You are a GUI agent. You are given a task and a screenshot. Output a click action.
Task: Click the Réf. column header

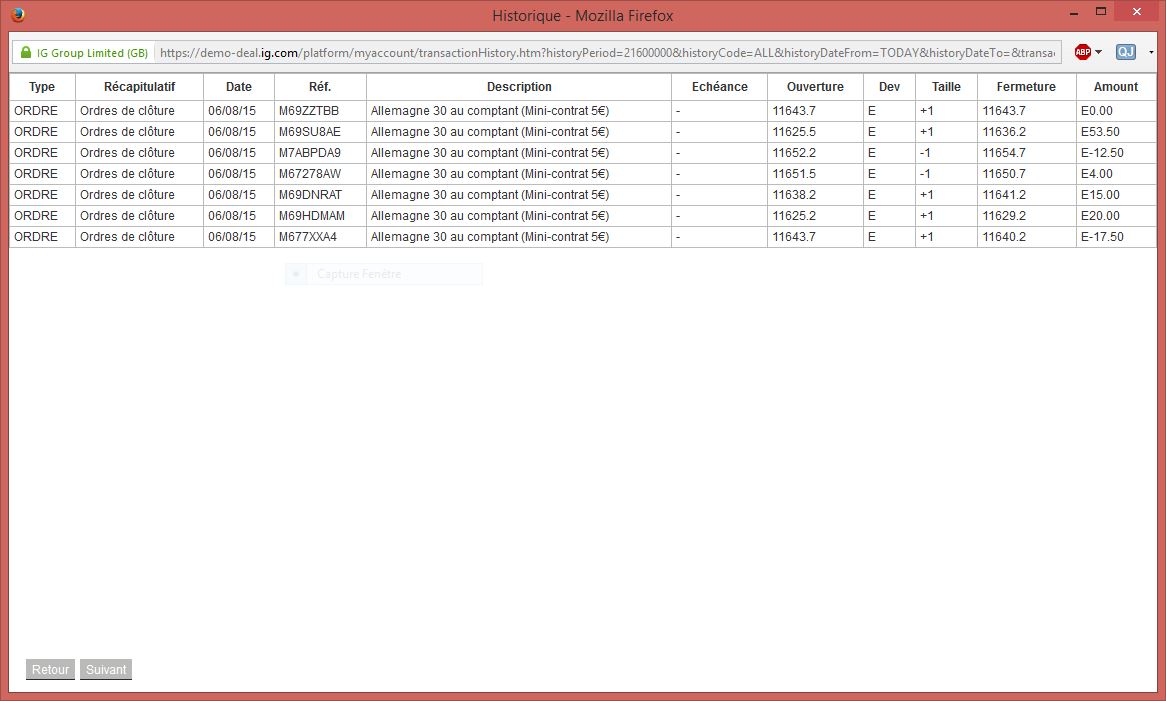tap(320, 87)
